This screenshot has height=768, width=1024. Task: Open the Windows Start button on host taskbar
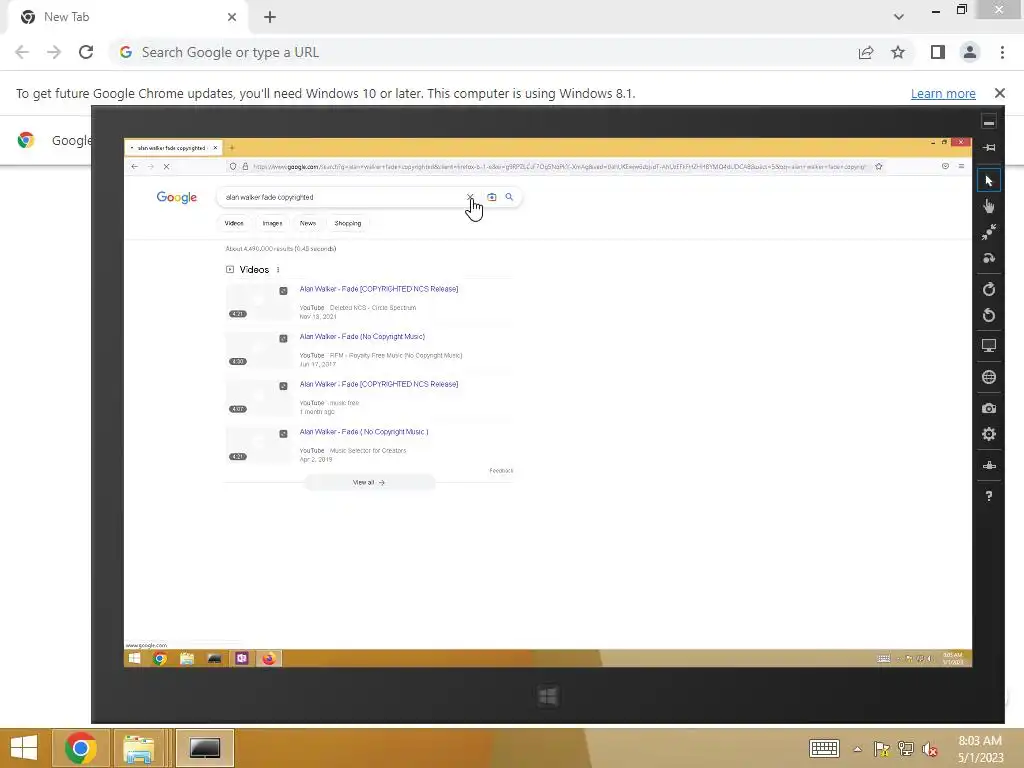point(24,748)
